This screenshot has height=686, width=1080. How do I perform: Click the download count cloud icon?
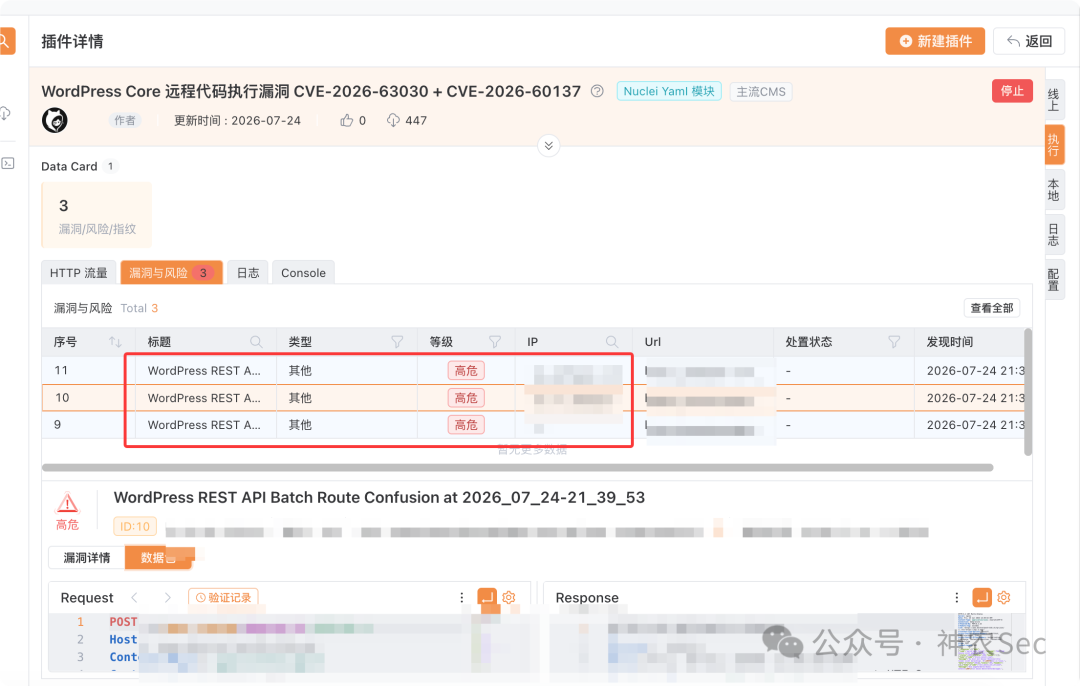[393, 121]
